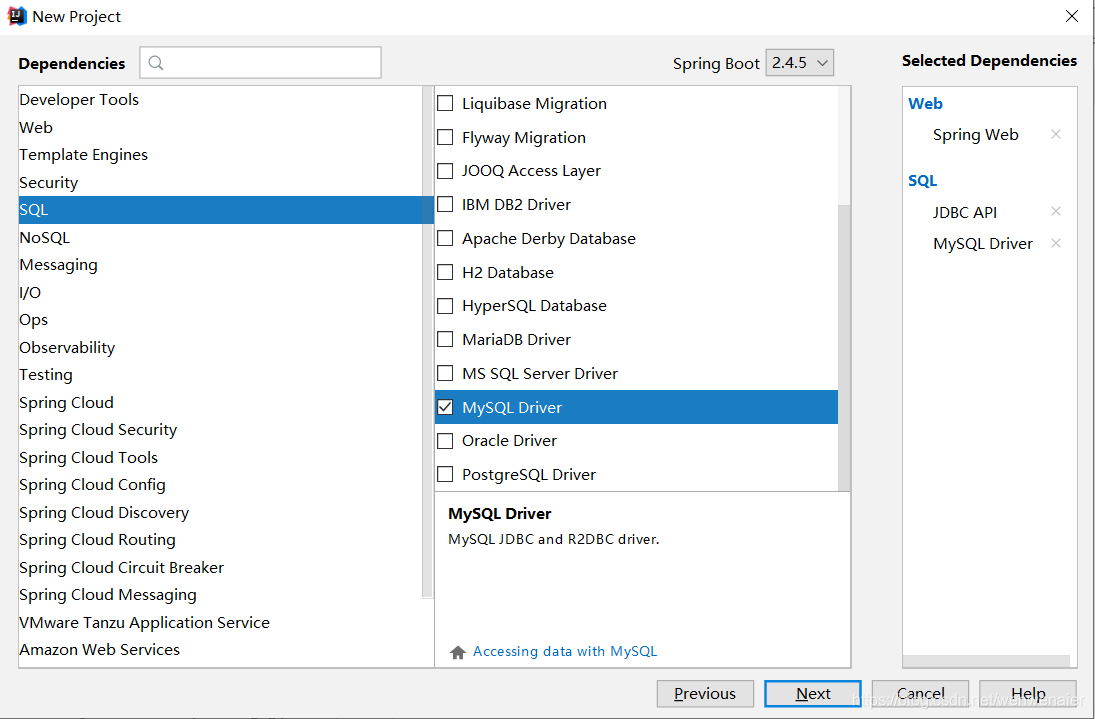The image size is (1095, 719).
Task: Select Spring Cloud Discovery category
Action: 220,512
